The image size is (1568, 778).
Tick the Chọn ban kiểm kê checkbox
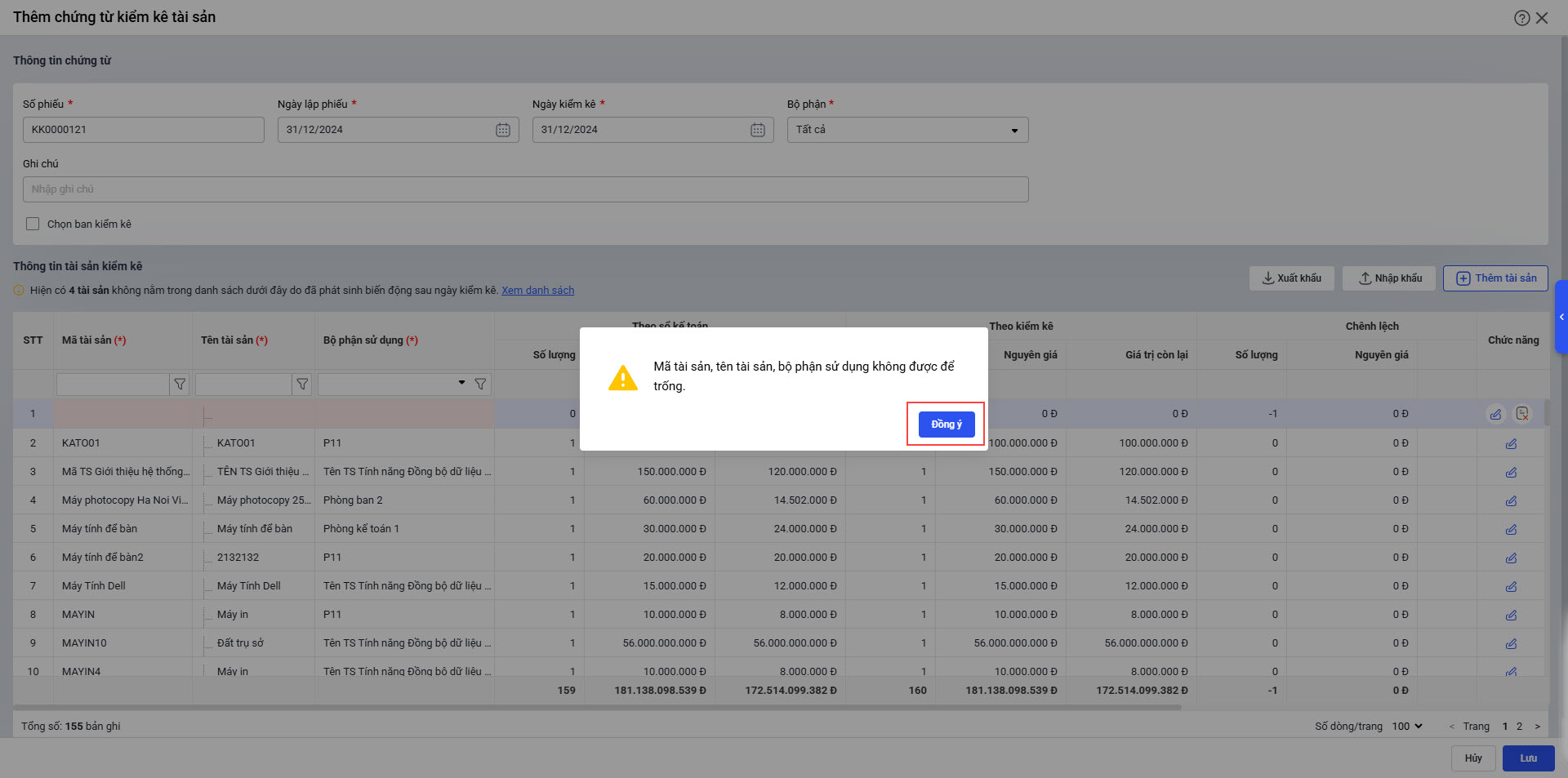(x=33, y=224)
